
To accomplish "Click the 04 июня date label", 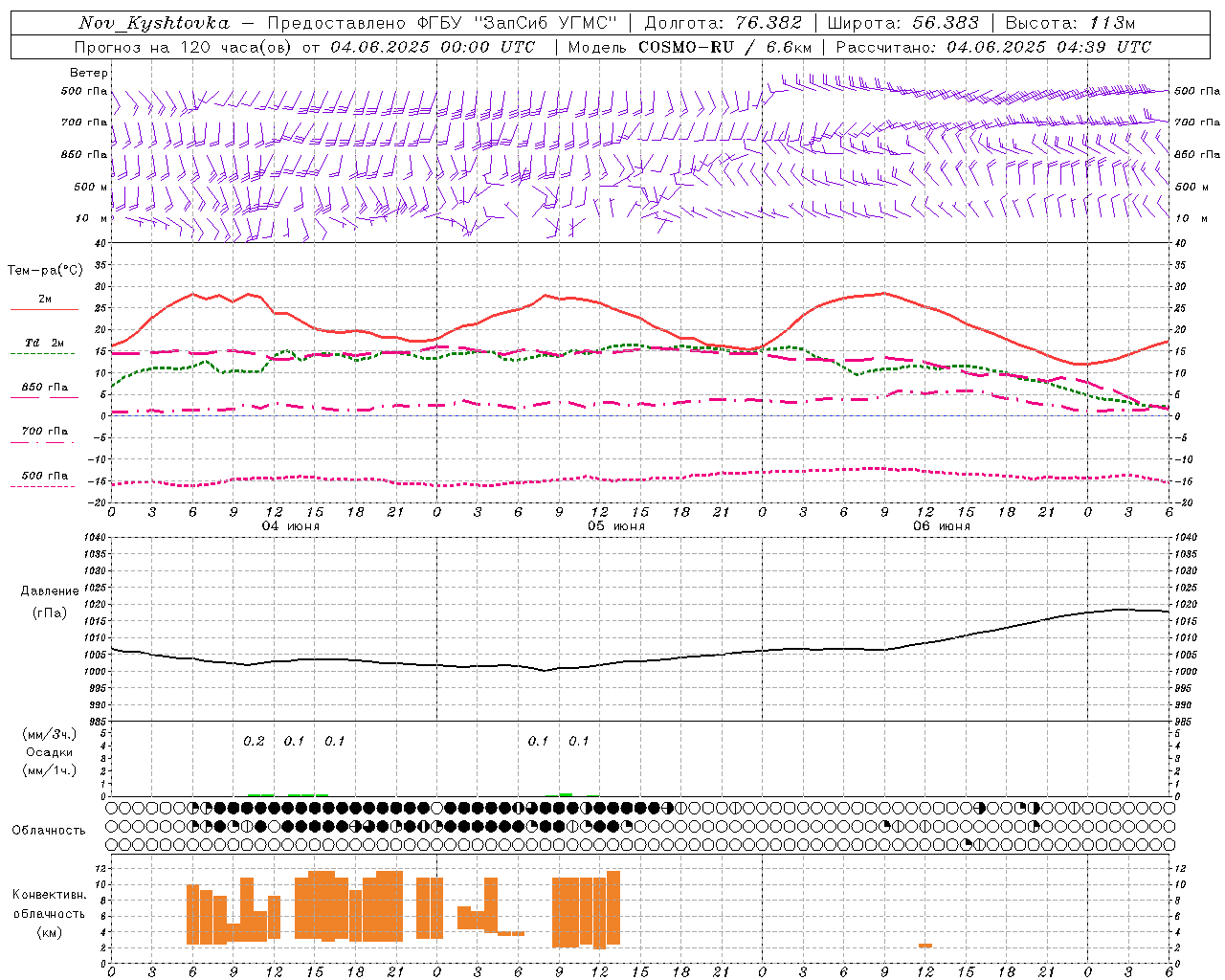I will point(291,526).
